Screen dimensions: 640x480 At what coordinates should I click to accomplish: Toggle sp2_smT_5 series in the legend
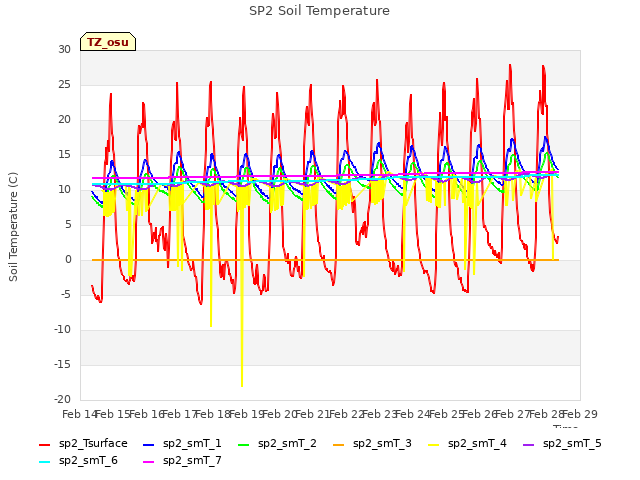tap(562, 444)
